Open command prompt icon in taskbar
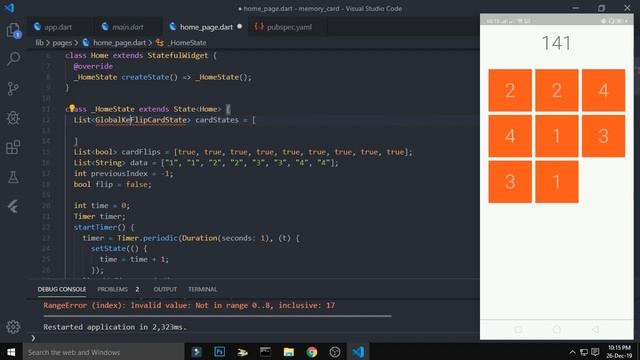Viewport: 640px width, 360px height. point(265,352)
